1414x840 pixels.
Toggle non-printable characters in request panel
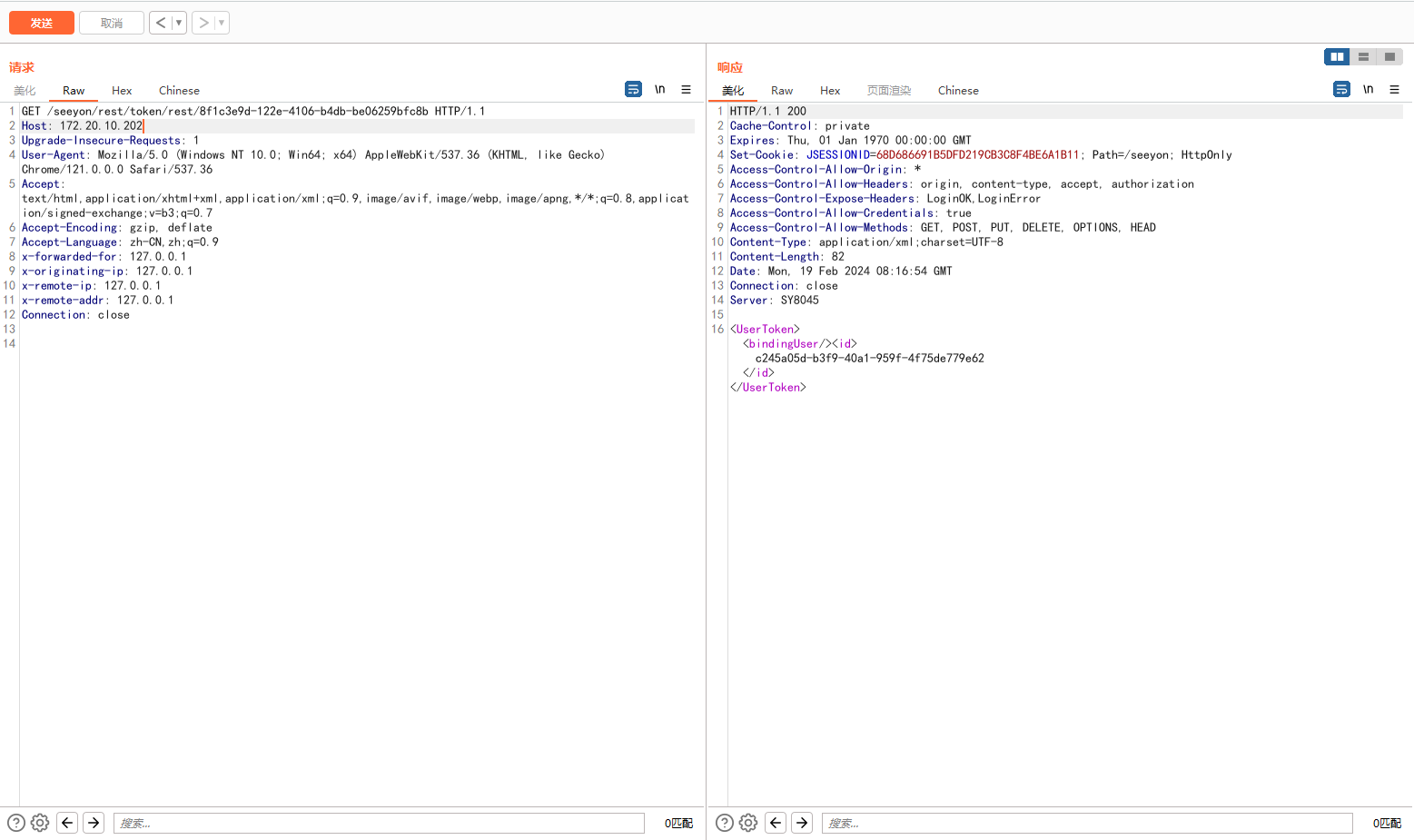tap(660, 89)
